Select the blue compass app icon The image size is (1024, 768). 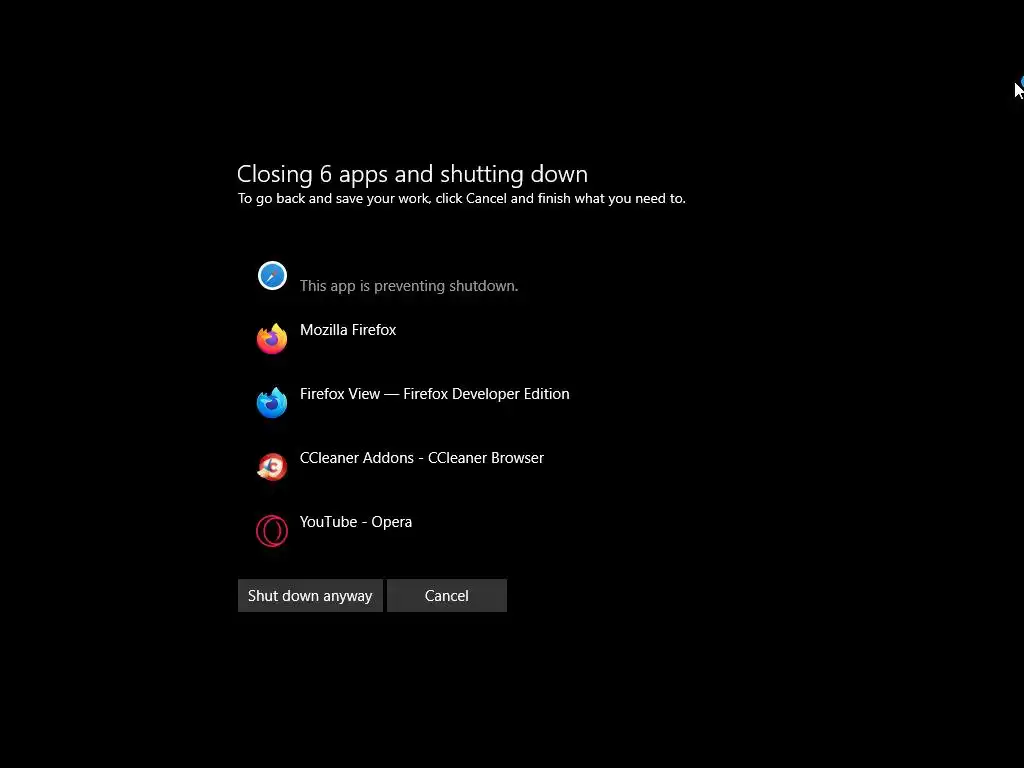[272, 276]
